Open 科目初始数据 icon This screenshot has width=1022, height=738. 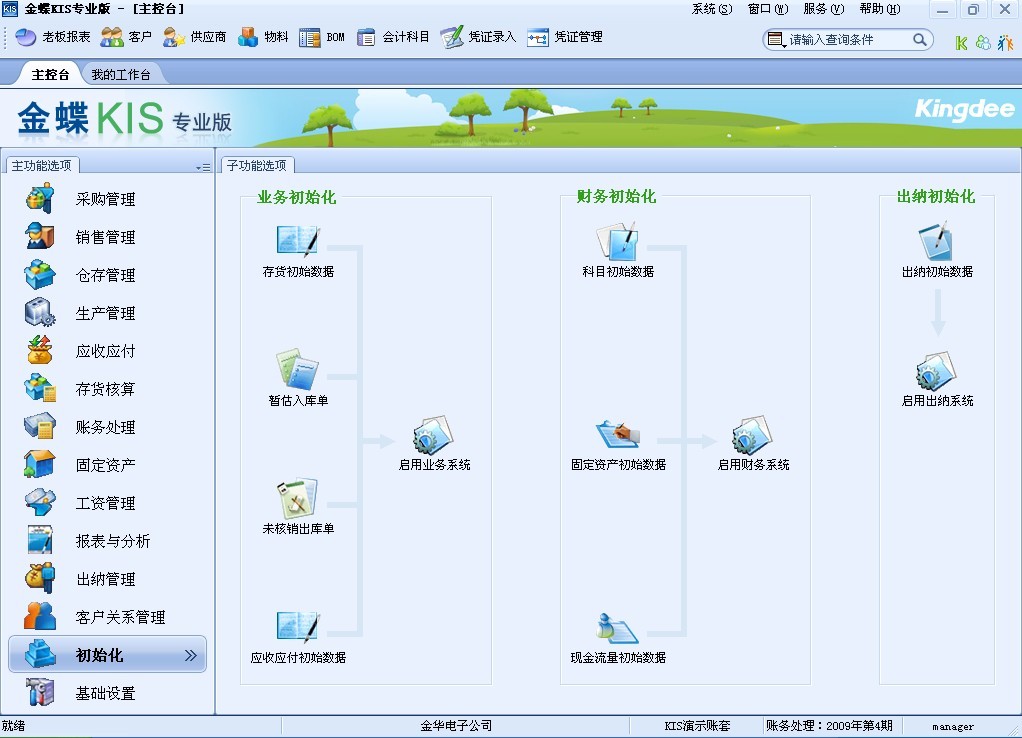tap(617, 241)
